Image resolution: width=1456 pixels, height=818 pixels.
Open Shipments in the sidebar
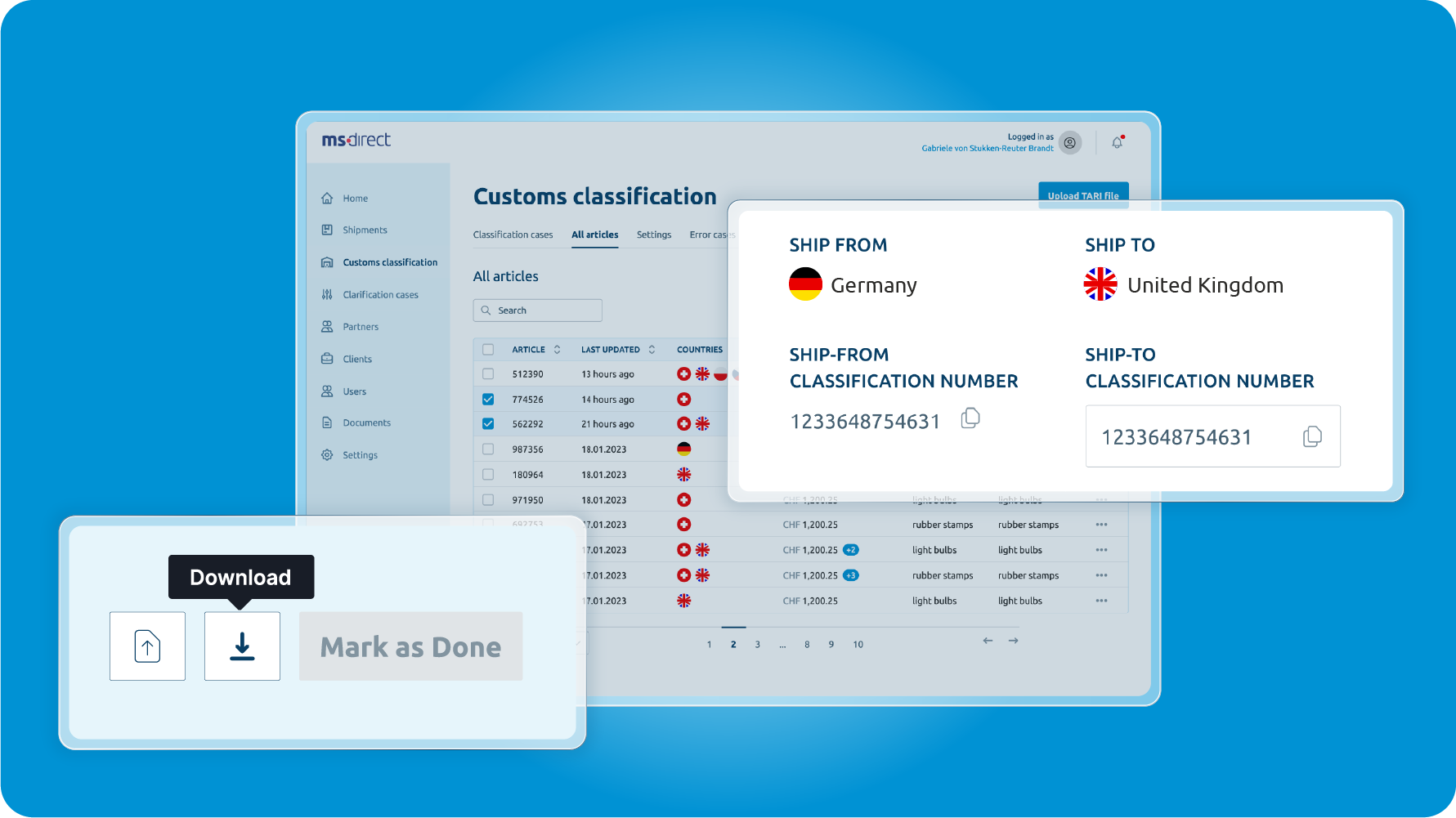(x=365, y=230)
